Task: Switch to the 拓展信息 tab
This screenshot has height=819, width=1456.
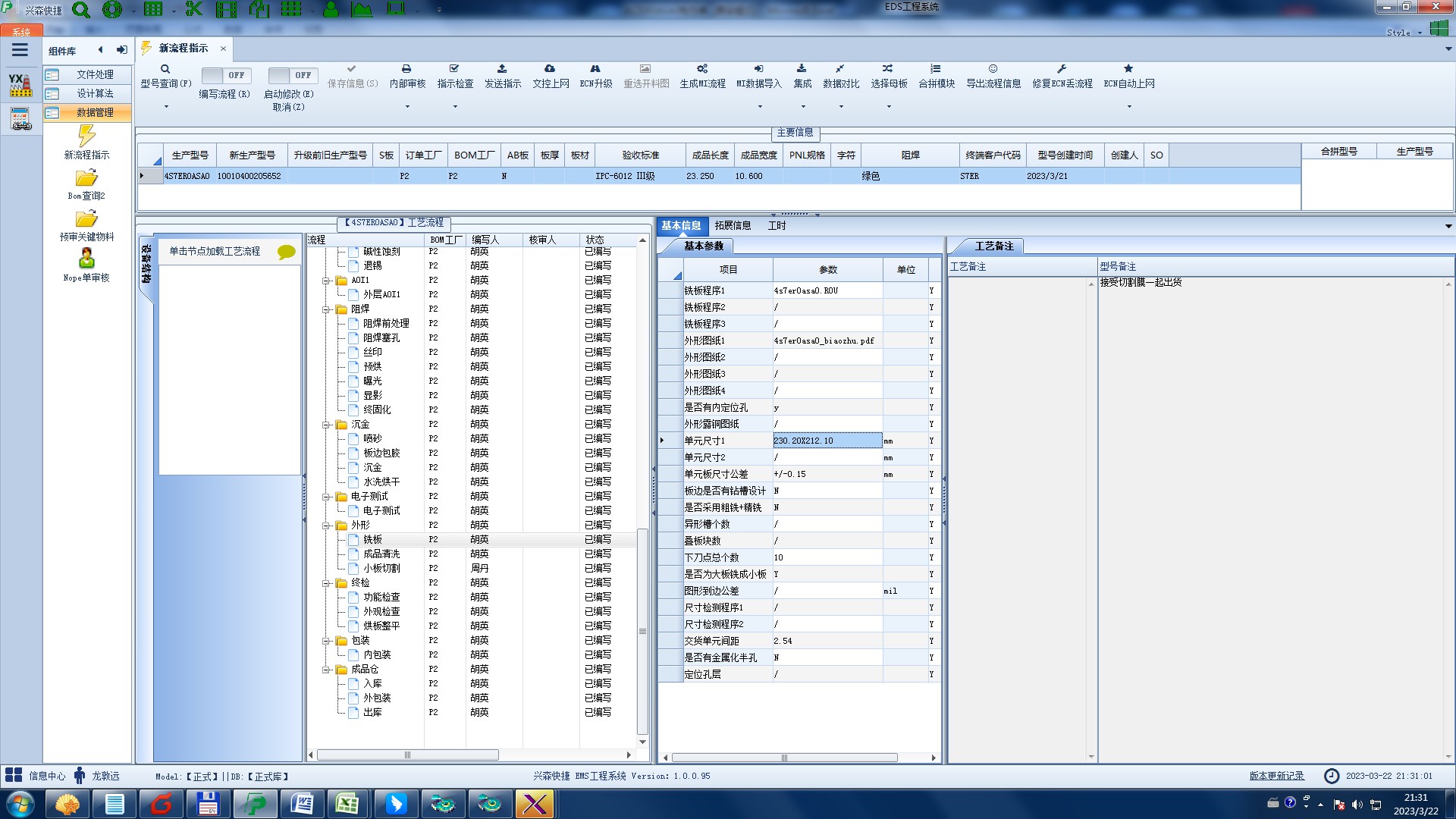Action: (x=732, y=225)
